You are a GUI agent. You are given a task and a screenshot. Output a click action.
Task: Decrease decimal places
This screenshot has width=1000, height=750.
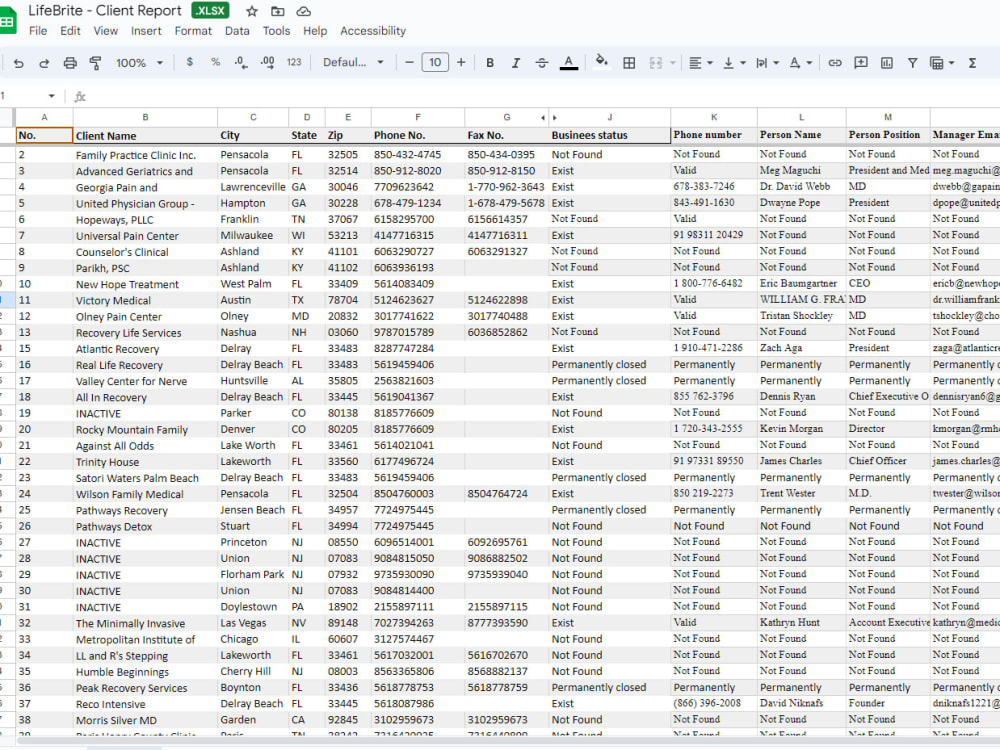pos(240,62)
